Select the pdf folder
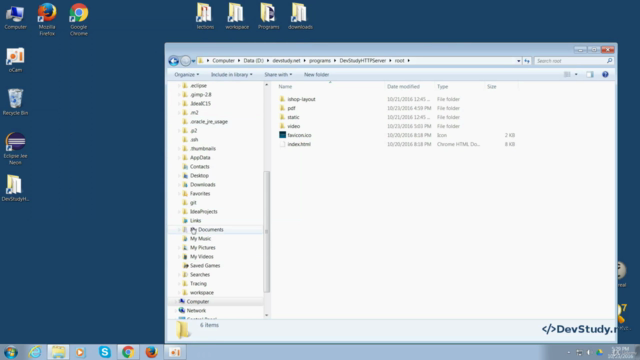Screen dimensions: 640x360 point(291,108)
